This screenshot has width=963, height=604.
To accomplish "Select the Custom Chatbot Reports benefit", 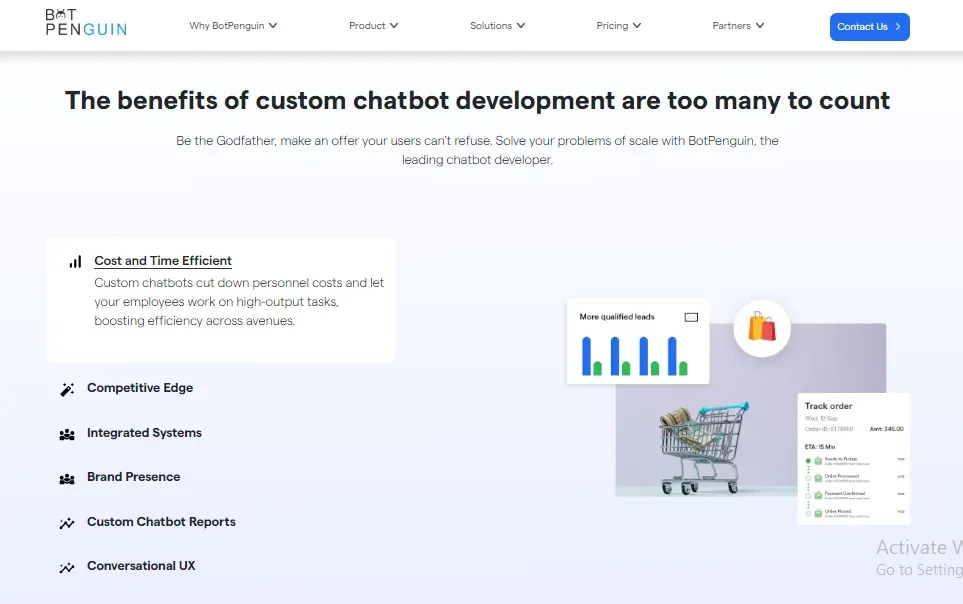I will point(162,522).
